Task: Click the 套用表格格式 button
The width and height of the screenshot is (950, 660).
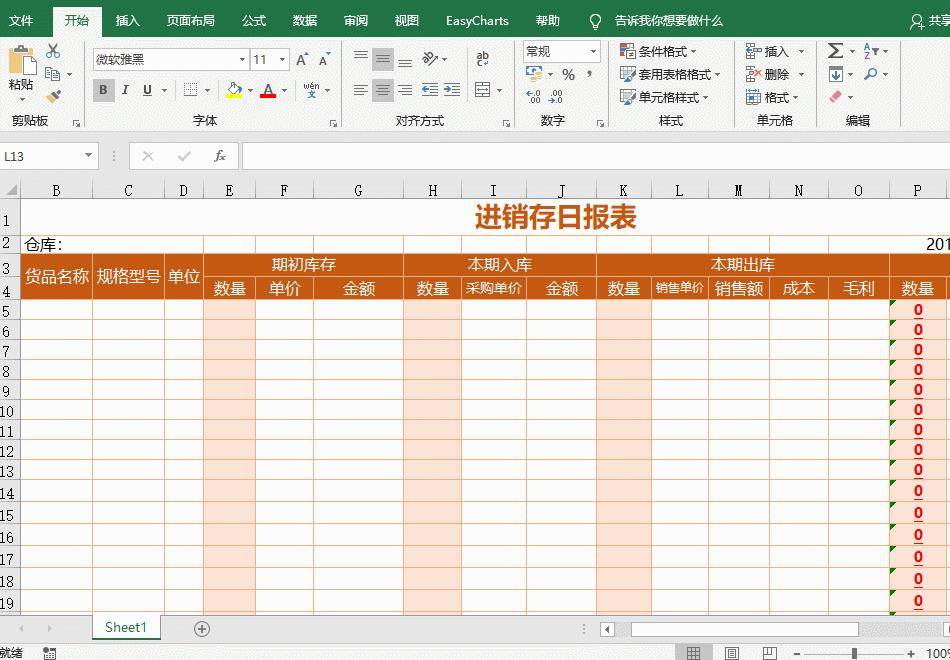Action: coord(670,75)
